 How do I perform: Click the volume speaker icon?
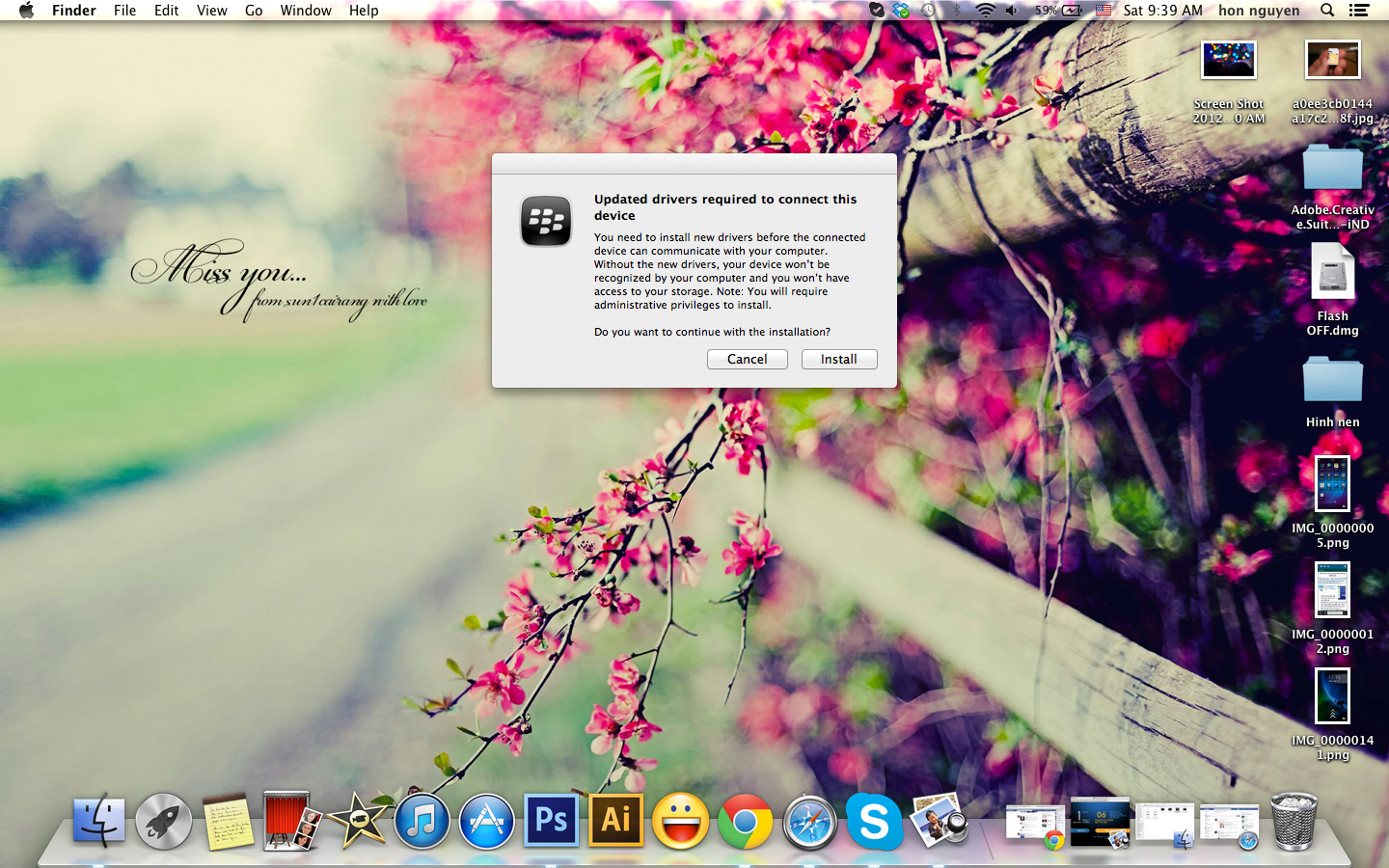(1011, 11)
